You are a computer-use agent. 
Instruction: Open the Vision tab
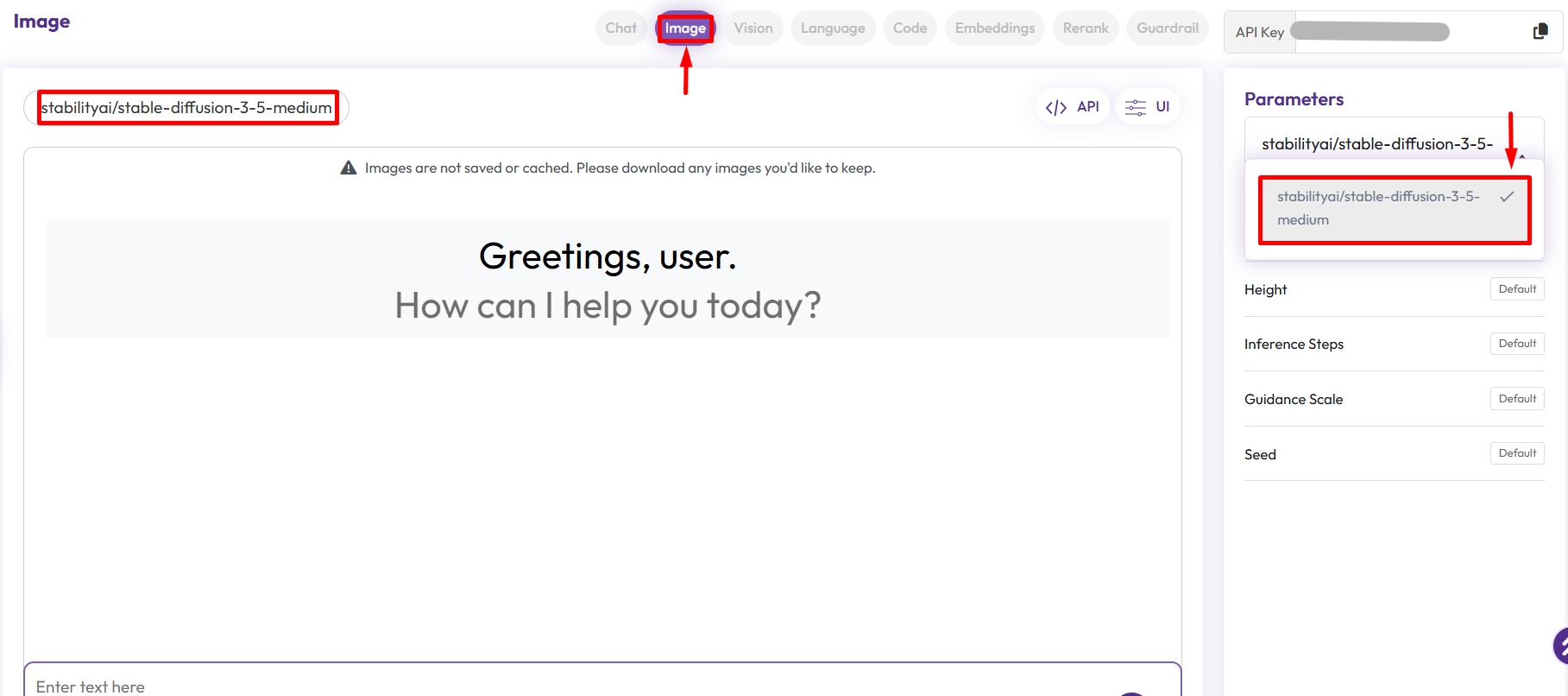(x=753, y=28)
